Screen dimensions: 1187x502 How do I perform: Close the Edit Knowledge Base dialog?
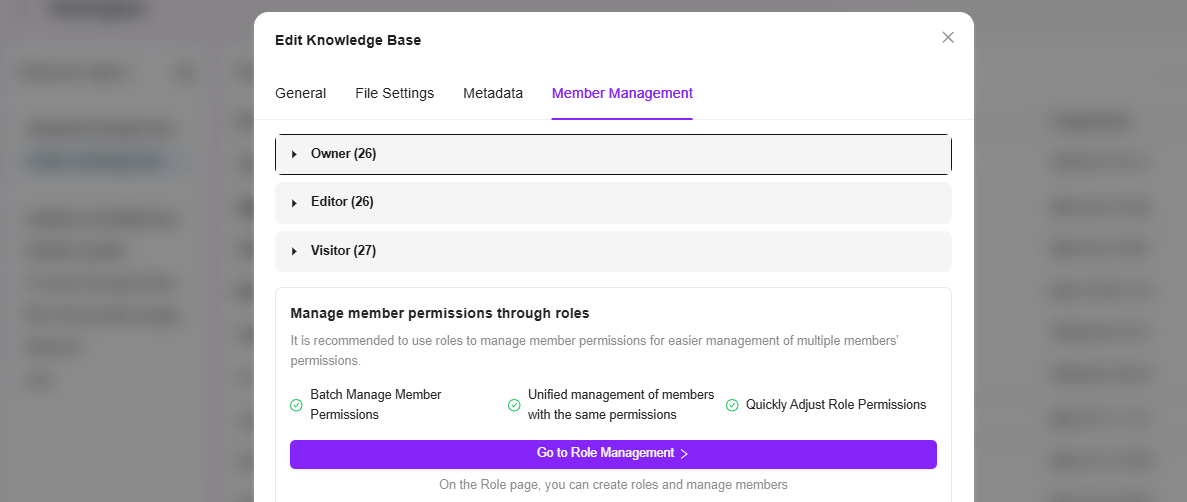click(x=948, y=37)
